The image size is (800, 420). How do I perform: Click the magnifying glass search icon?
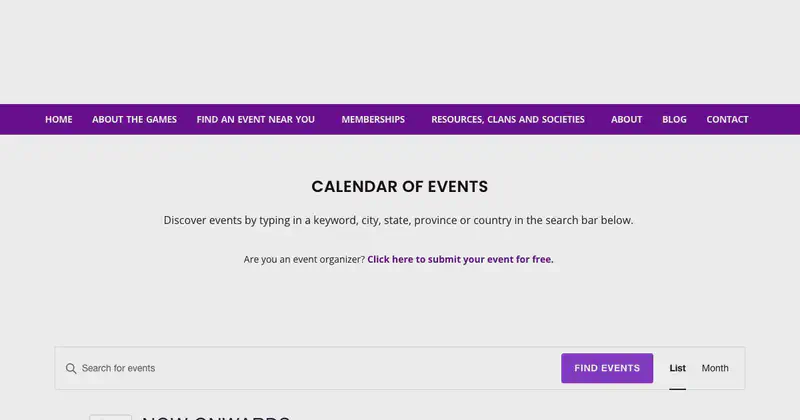71,368
